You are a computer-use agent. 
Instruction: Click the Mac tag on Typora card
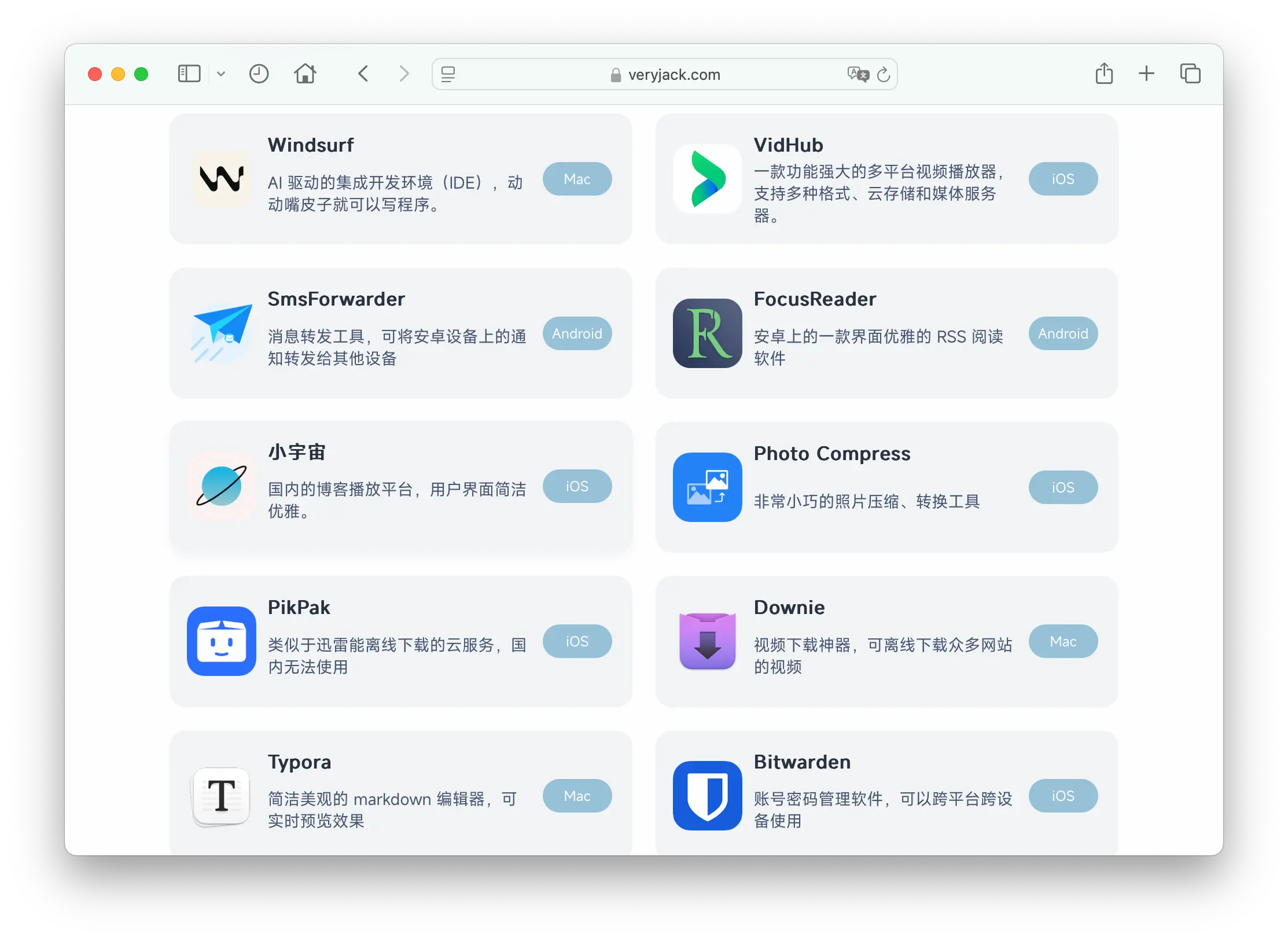(577, 796)
